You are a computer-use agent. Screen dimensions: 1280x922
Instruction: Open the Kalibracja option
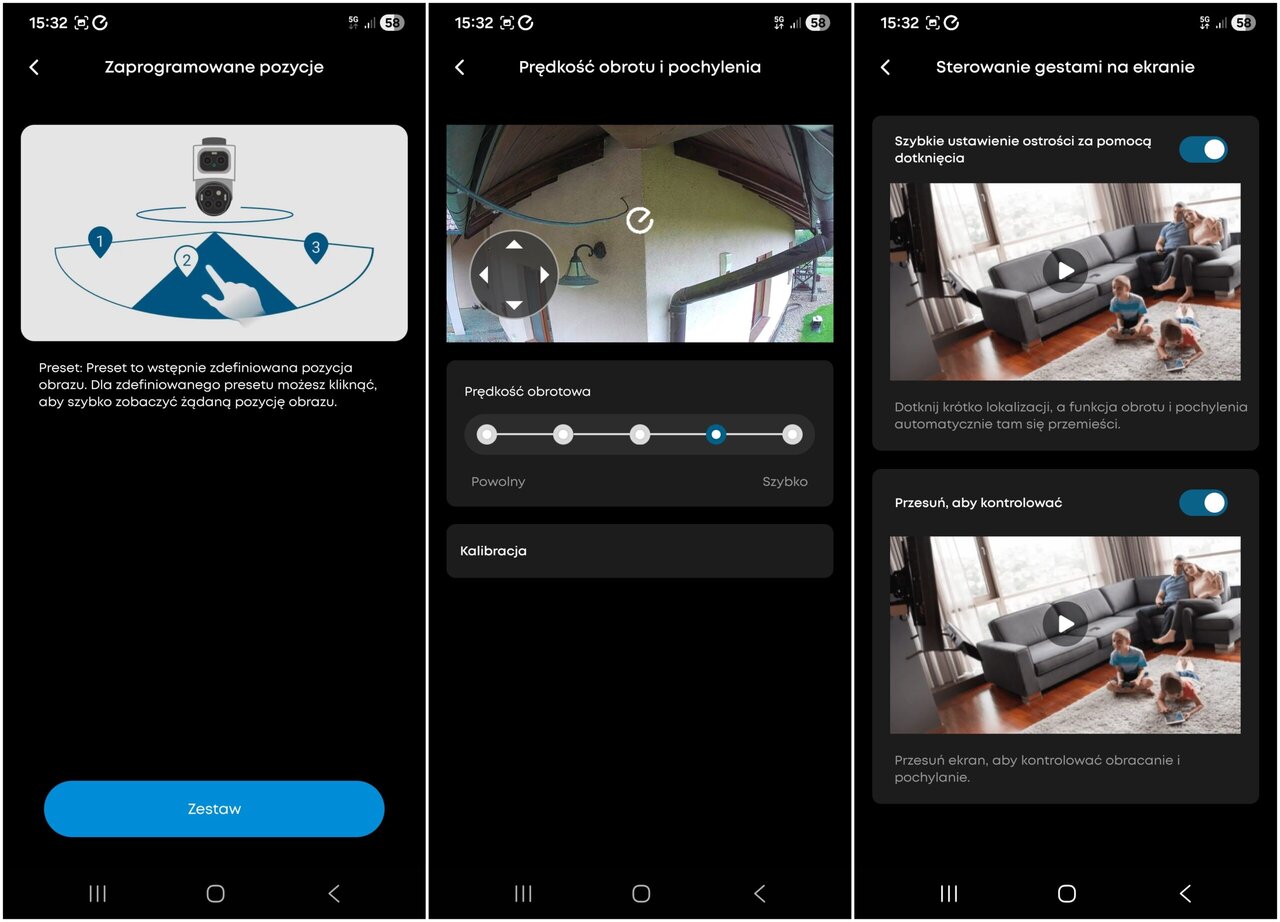pos(640,551)
